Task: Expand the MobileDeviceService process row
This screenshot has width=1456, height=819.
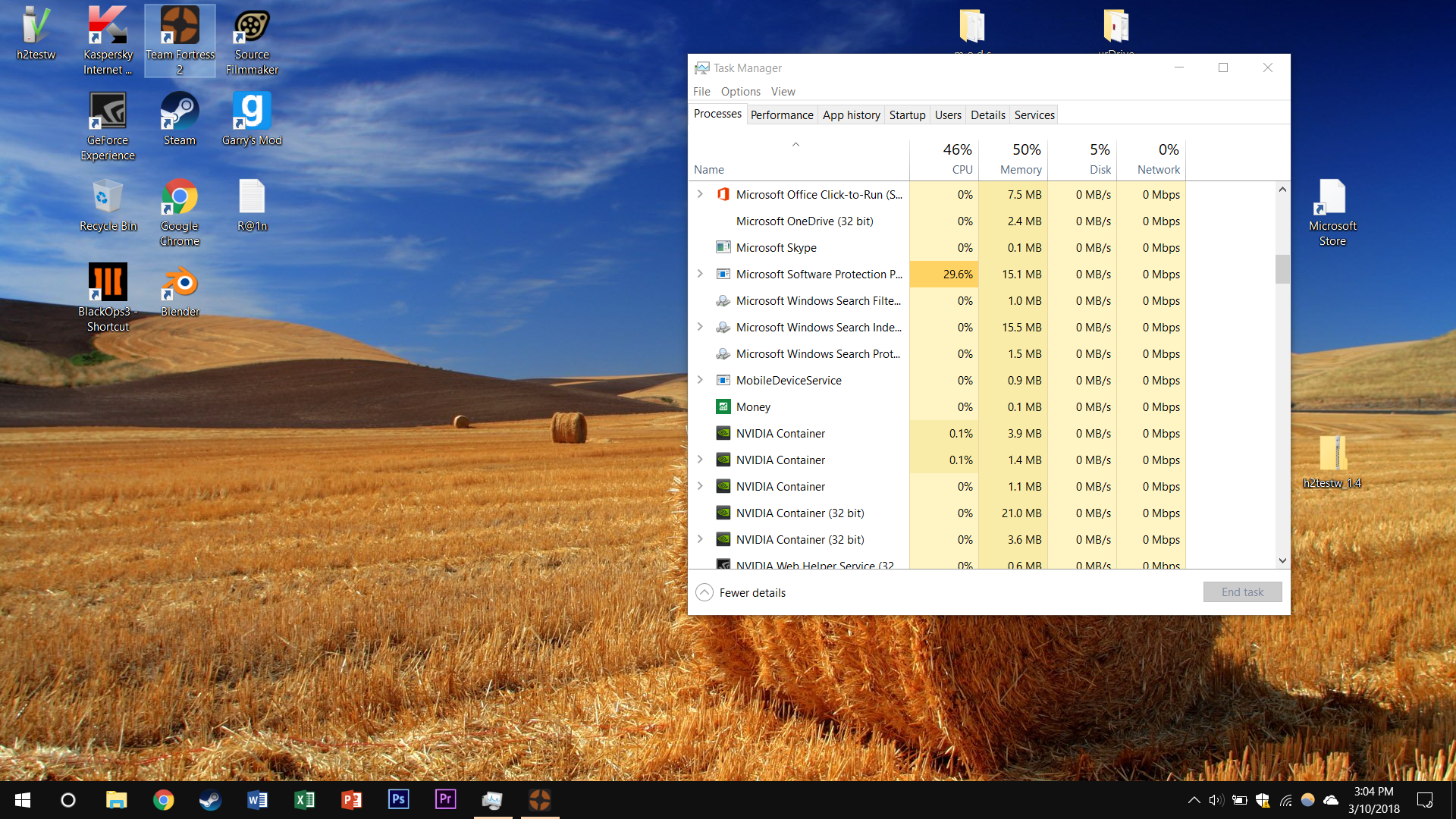Action: tap(700, 380)
